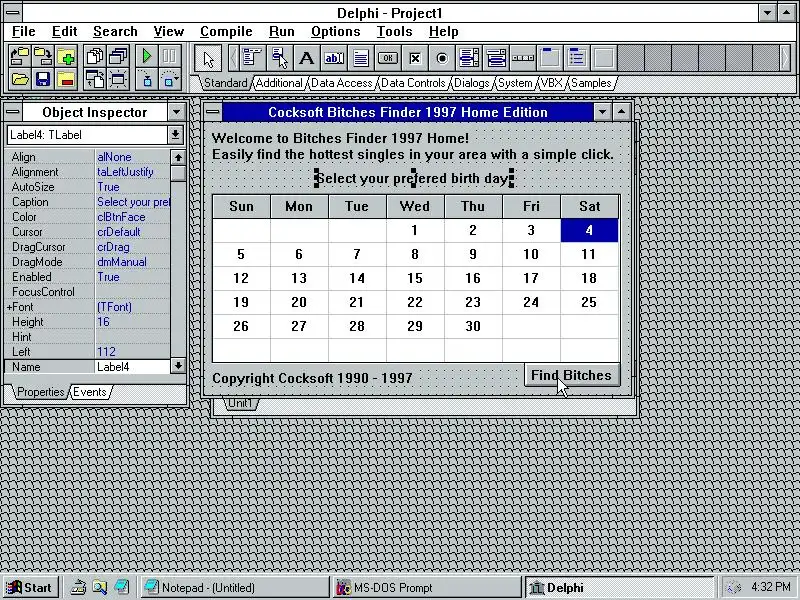The width and height of the screenshot is (800, 600).
Task: Open the Delphi main window system menu
Action: (x=13, y=12)
